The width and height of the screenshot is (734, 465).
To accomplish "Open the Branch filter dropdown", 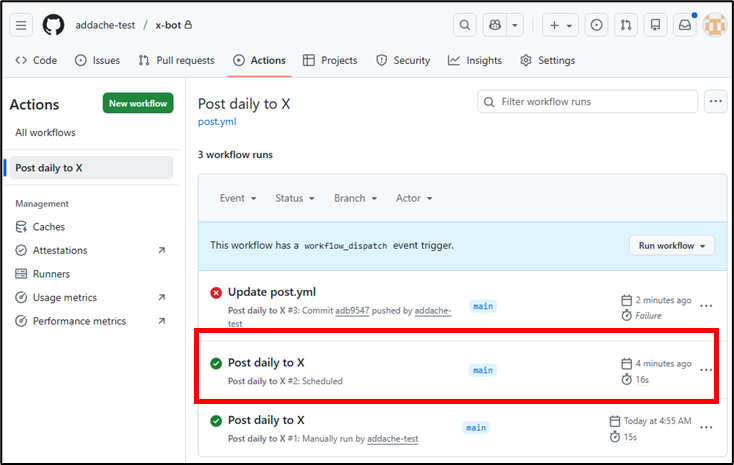I will pyautogui.click(x=355, y=198).
